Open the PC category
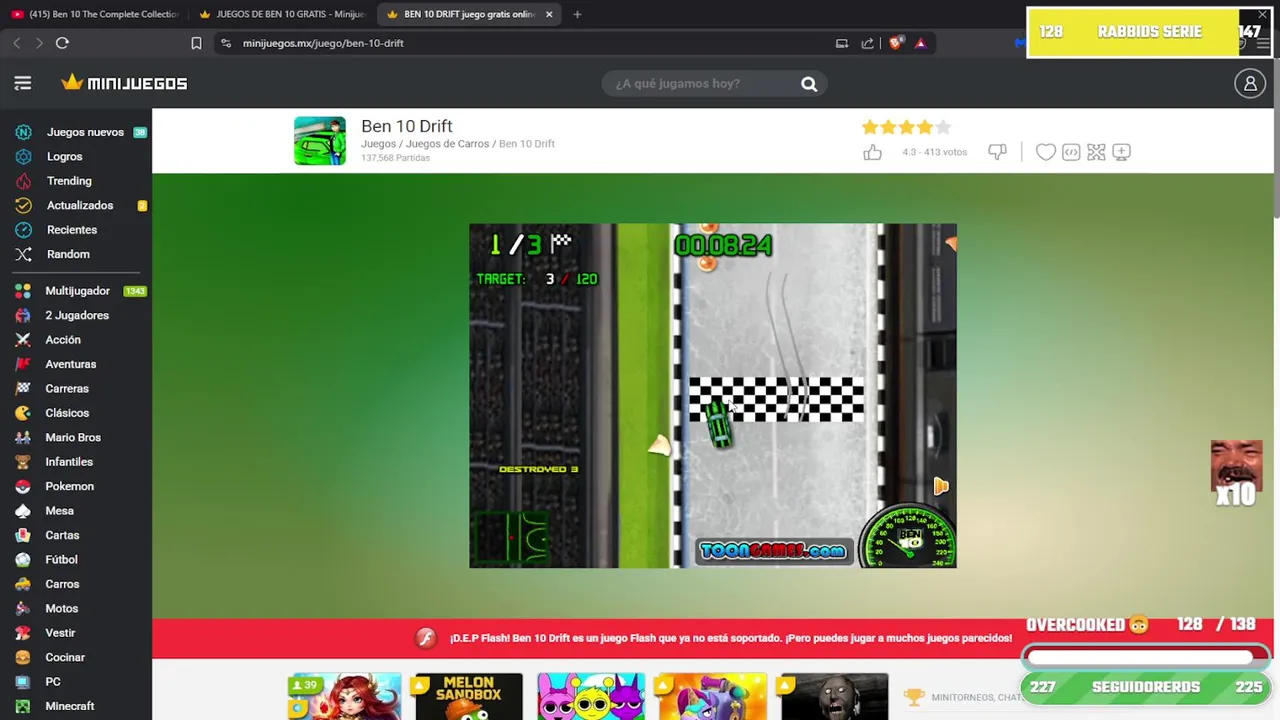The image size is (1280, 720). pos(53,682)
